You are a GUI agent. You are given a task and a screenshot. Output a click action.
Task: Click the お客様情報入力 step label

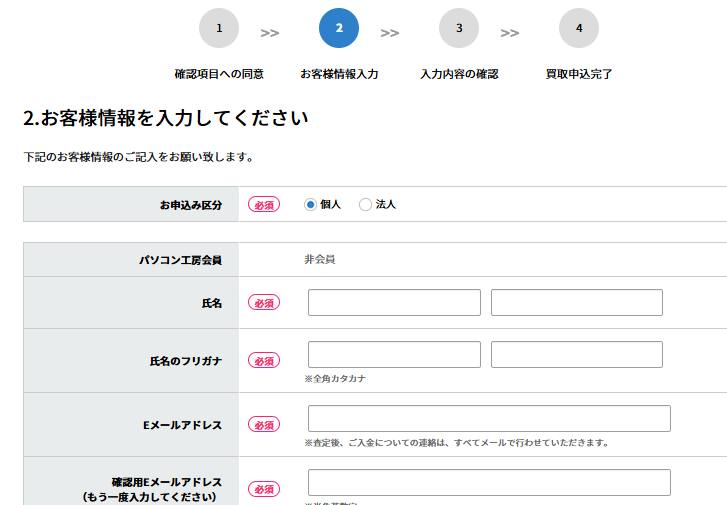(x=339, y=74)
